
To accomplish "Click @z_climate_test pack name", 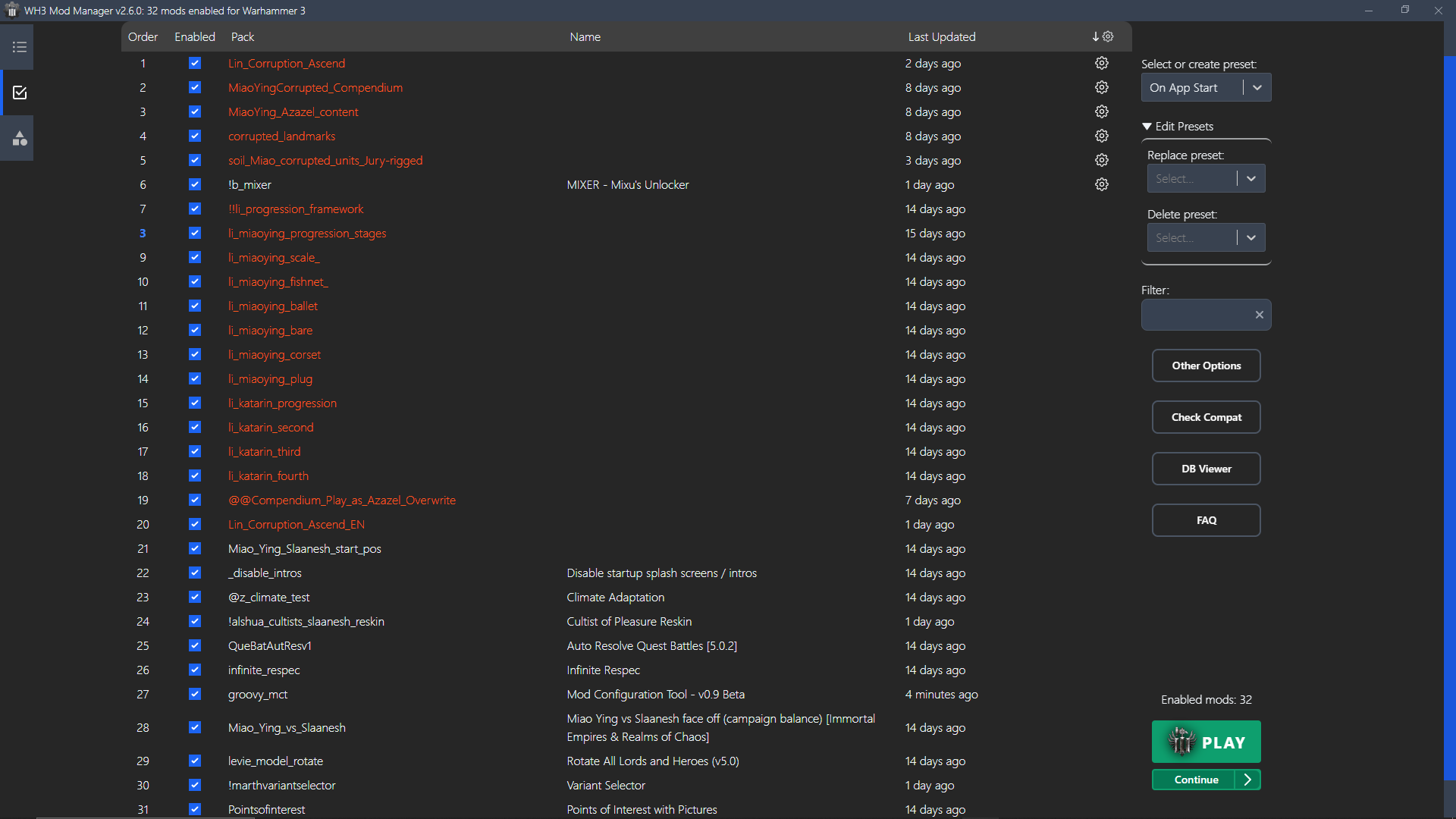I will (268, 597).
